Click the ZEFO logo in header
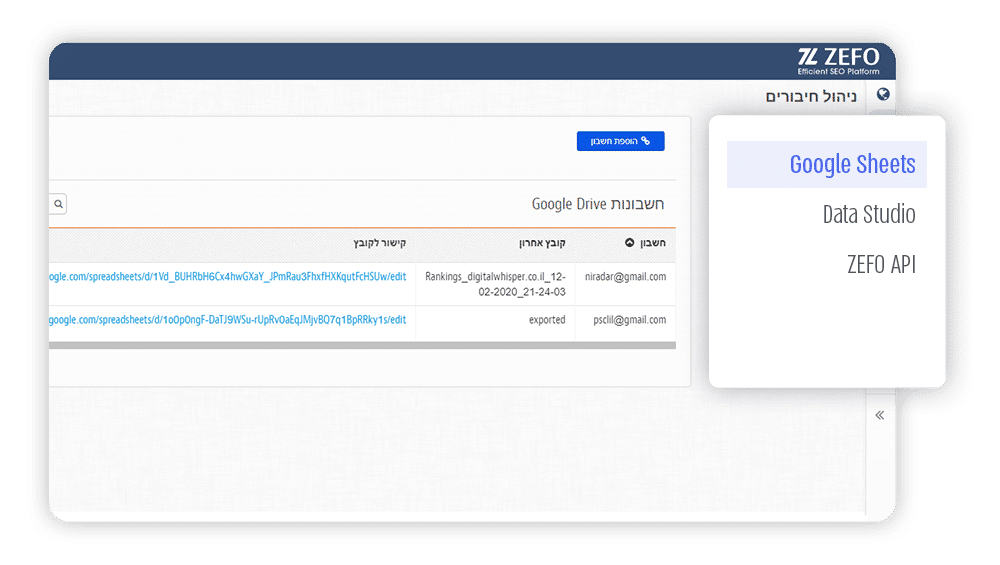 [x=838, y=61]
